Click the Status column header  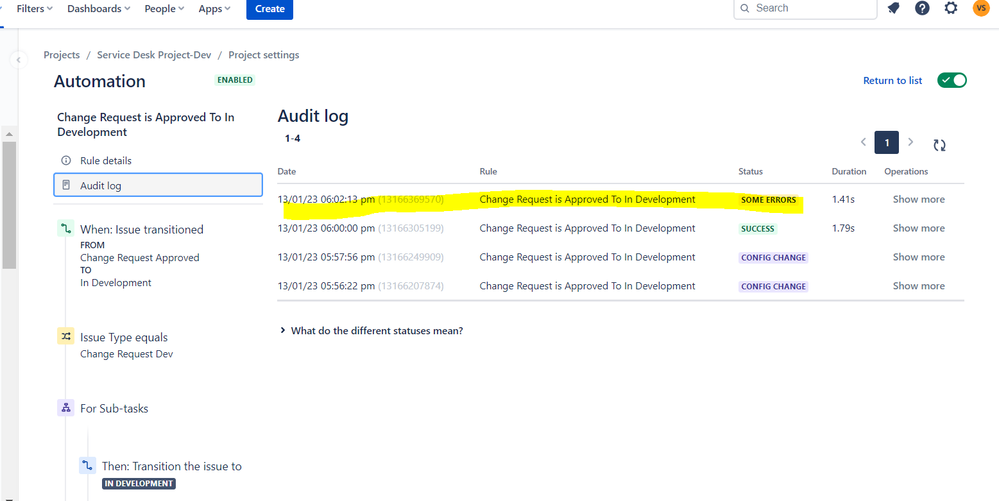coord(750,171)
